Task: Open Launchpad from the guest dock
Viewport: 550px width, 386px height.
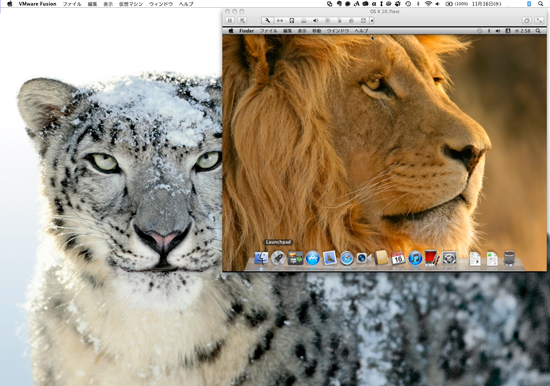Action: [x=278, y=258]
